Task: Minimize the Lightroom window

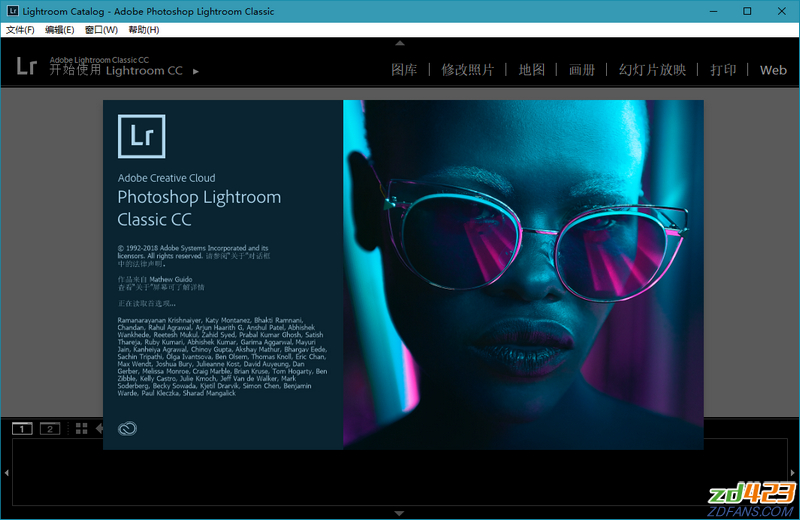Action: 714,11
